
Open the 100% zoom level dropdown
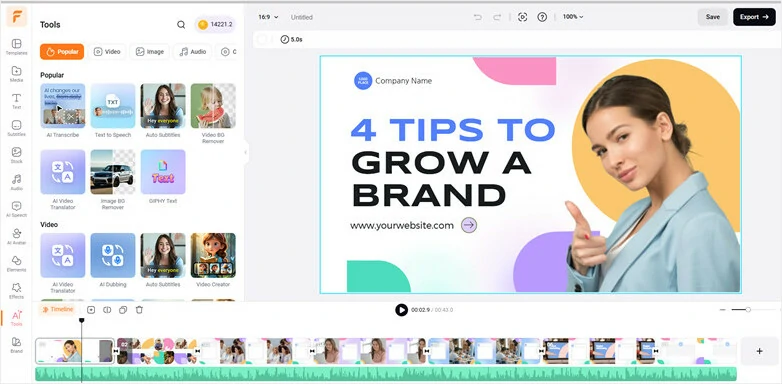[x=573, y=17]
